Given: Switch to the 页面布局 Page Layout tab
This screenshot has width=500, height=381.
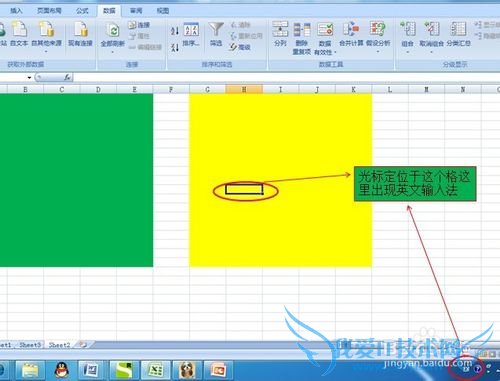Looking at the screenshot, I should click(x=49, y=11).
